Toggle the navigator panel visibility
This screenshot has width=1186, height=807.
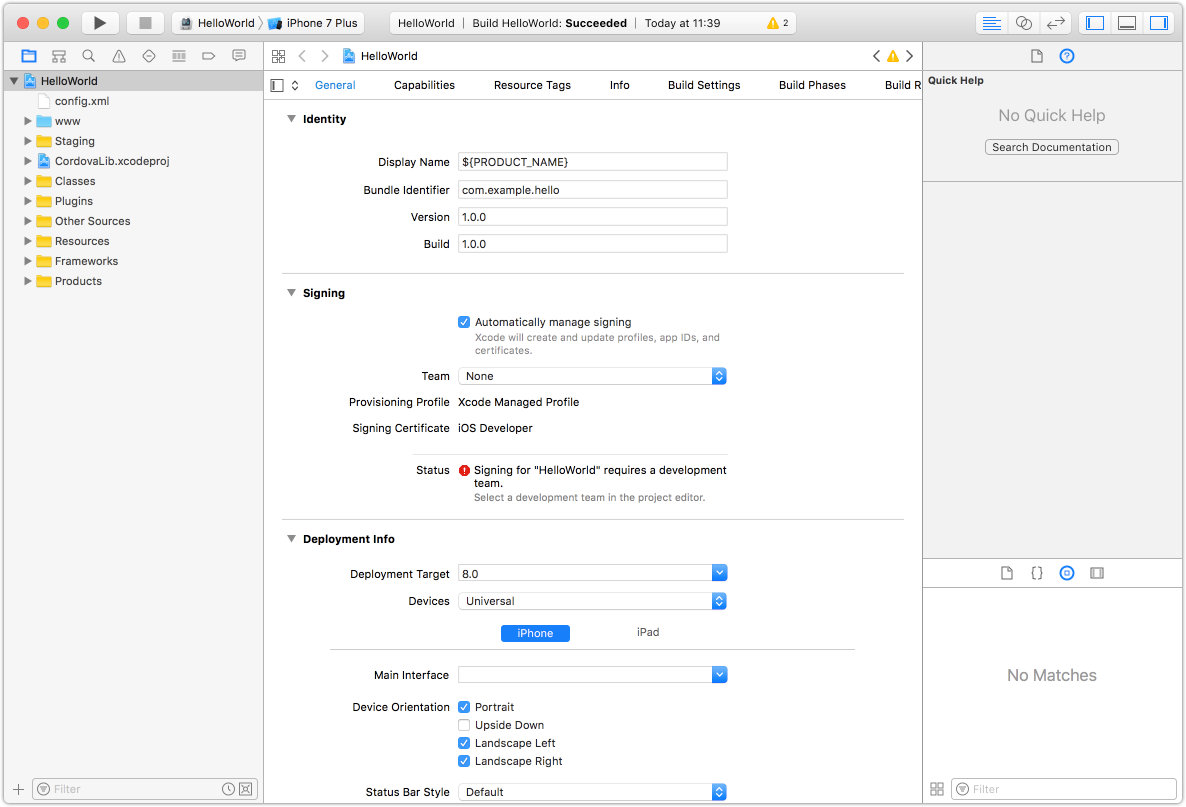(x=1094, y=23)
